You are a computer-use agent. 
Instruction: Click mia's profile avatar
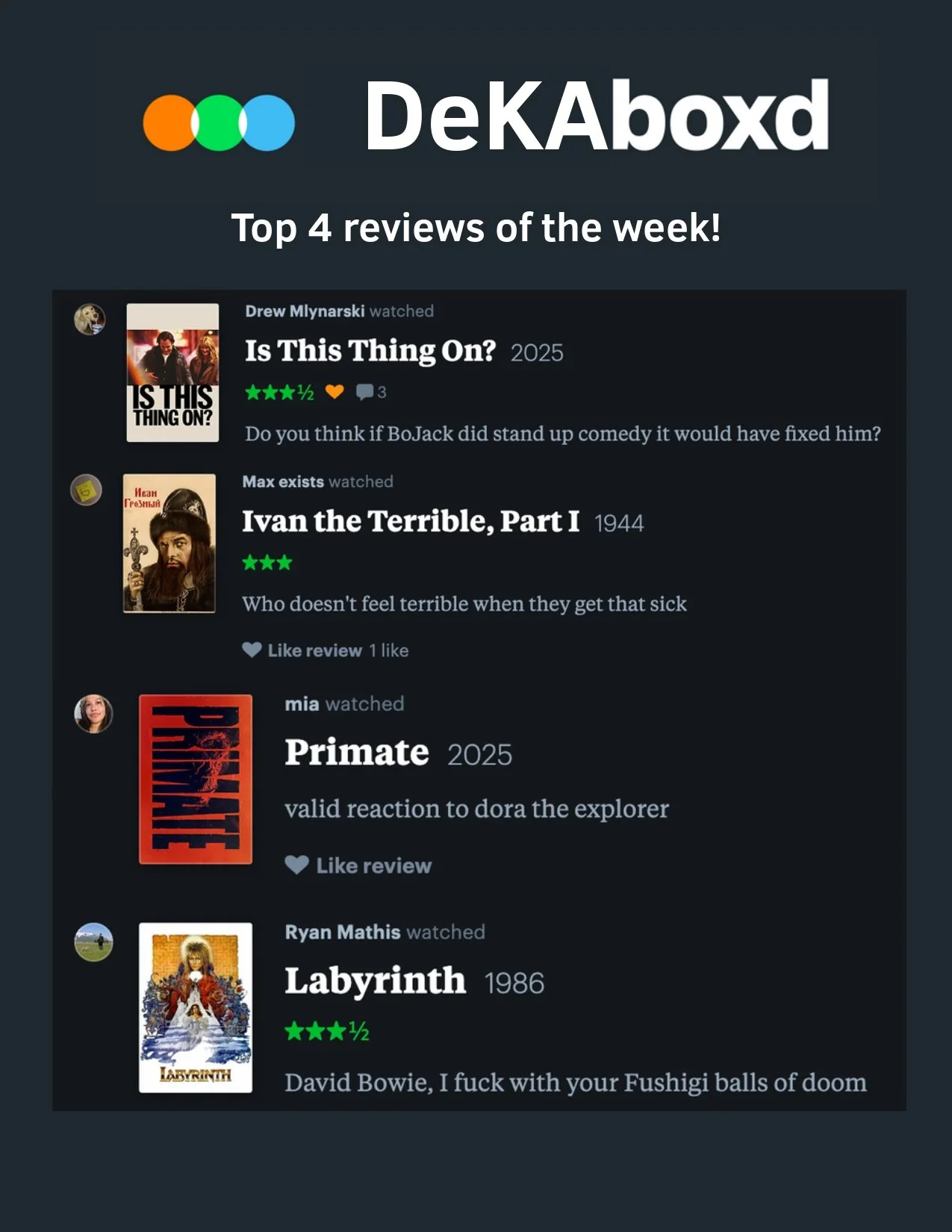point(93,714)
